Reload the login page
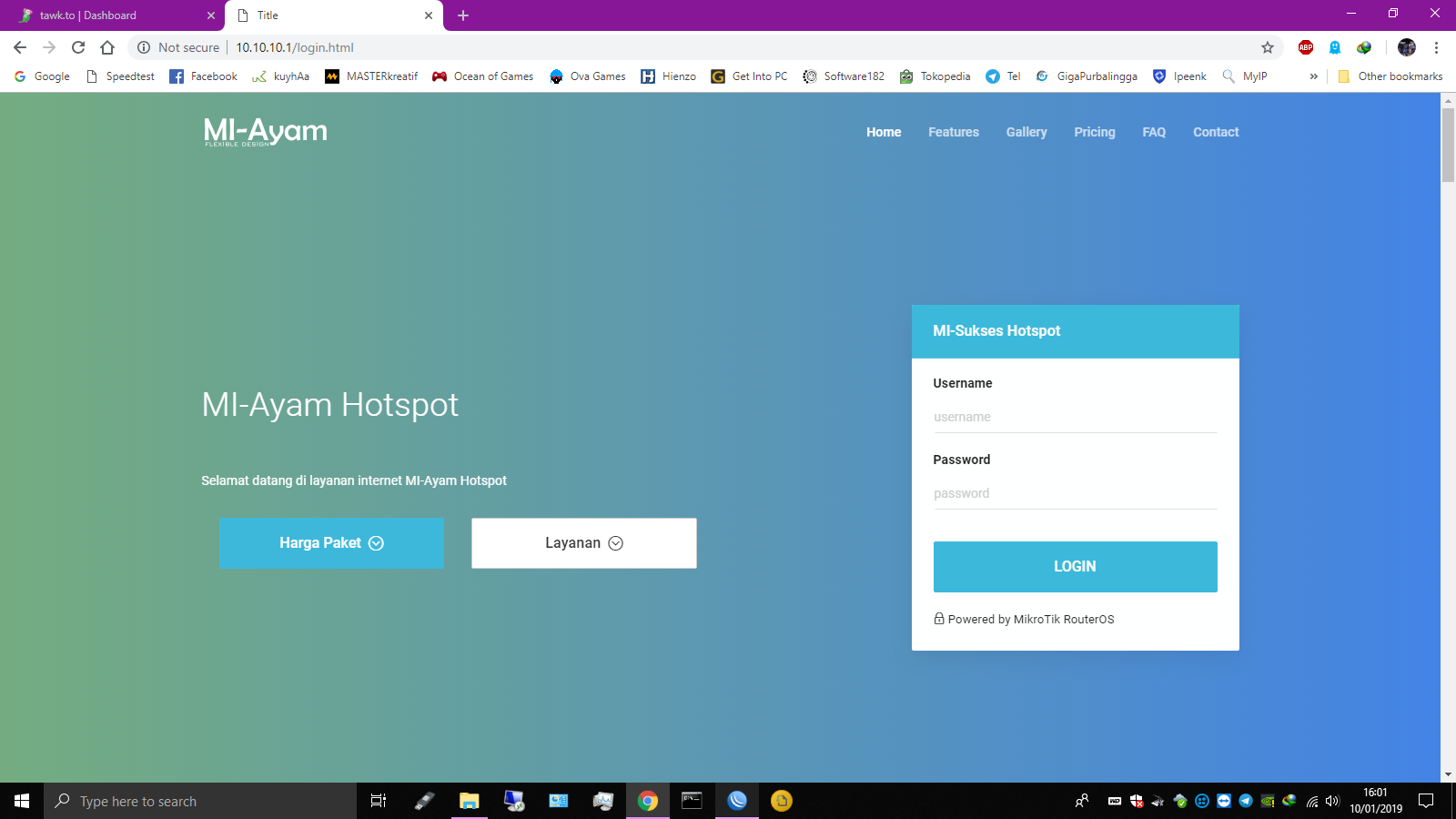The width and height of the screenshot is (1456, 819). (x=78, y=47)
